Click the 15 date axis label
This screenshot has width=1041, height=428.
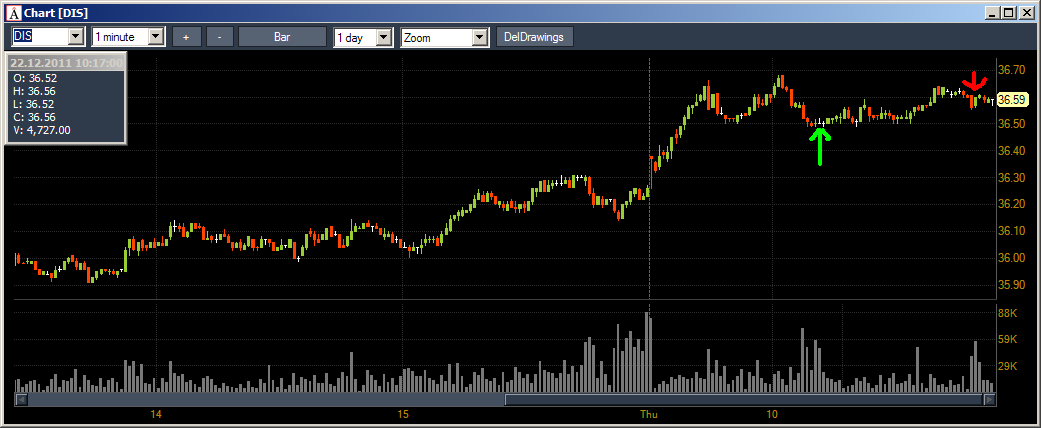[x=403, y=415]
